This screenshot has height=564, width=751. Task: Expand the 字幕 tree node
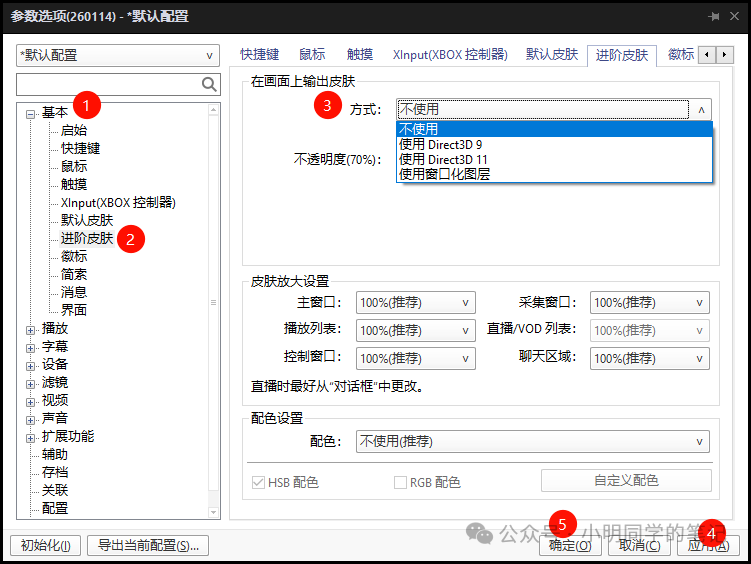coord(32,347)
